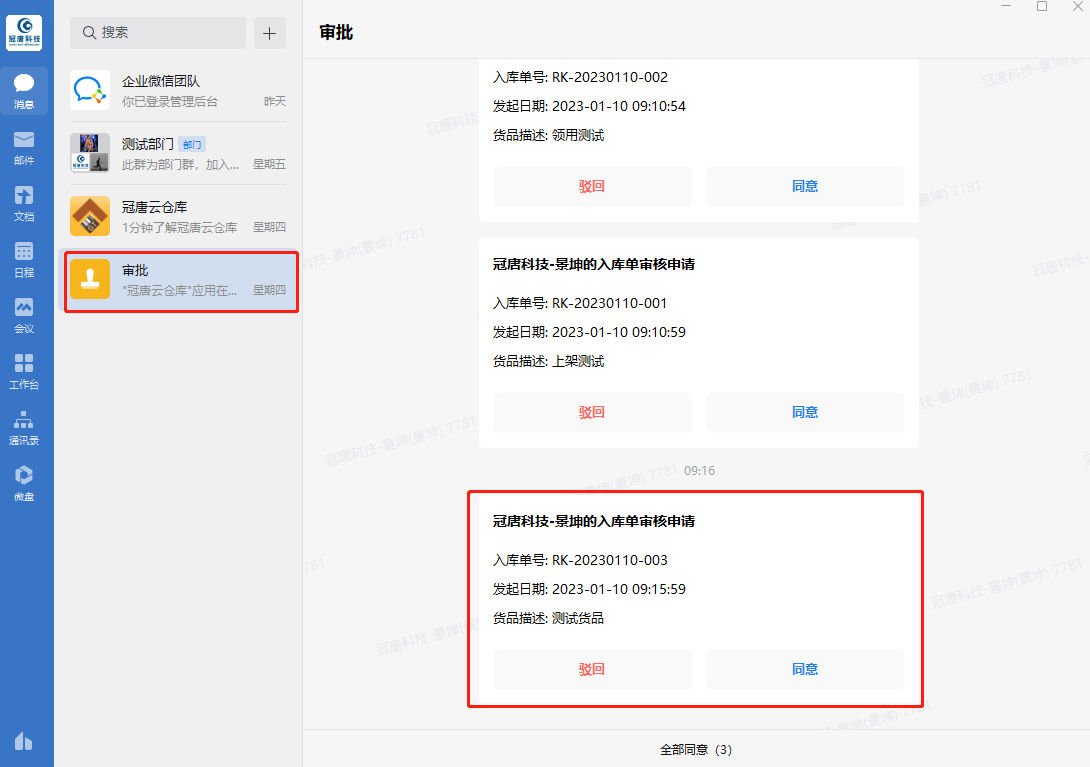Click into the 搜索 search field
The width and height of the screenshot is (1090, 767).
(158, 33)
